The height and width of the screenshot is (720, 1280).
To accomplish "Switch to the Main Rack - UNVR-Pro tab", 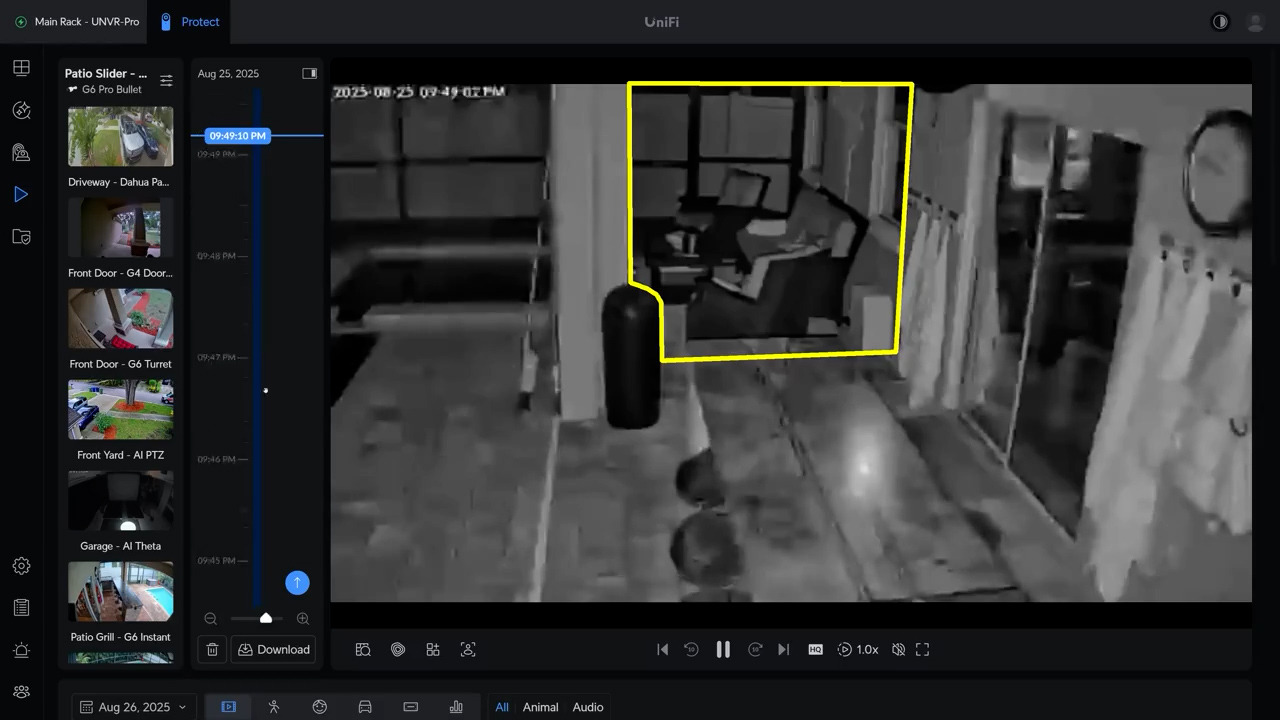I will [x=77, y=22].
